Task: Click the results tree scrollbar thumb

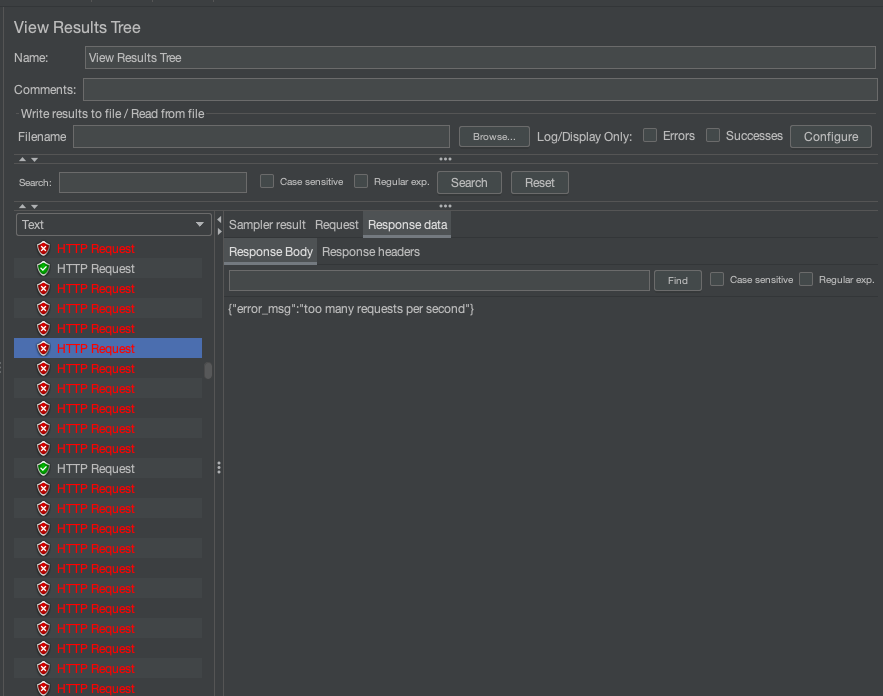Action: (208, 371)
